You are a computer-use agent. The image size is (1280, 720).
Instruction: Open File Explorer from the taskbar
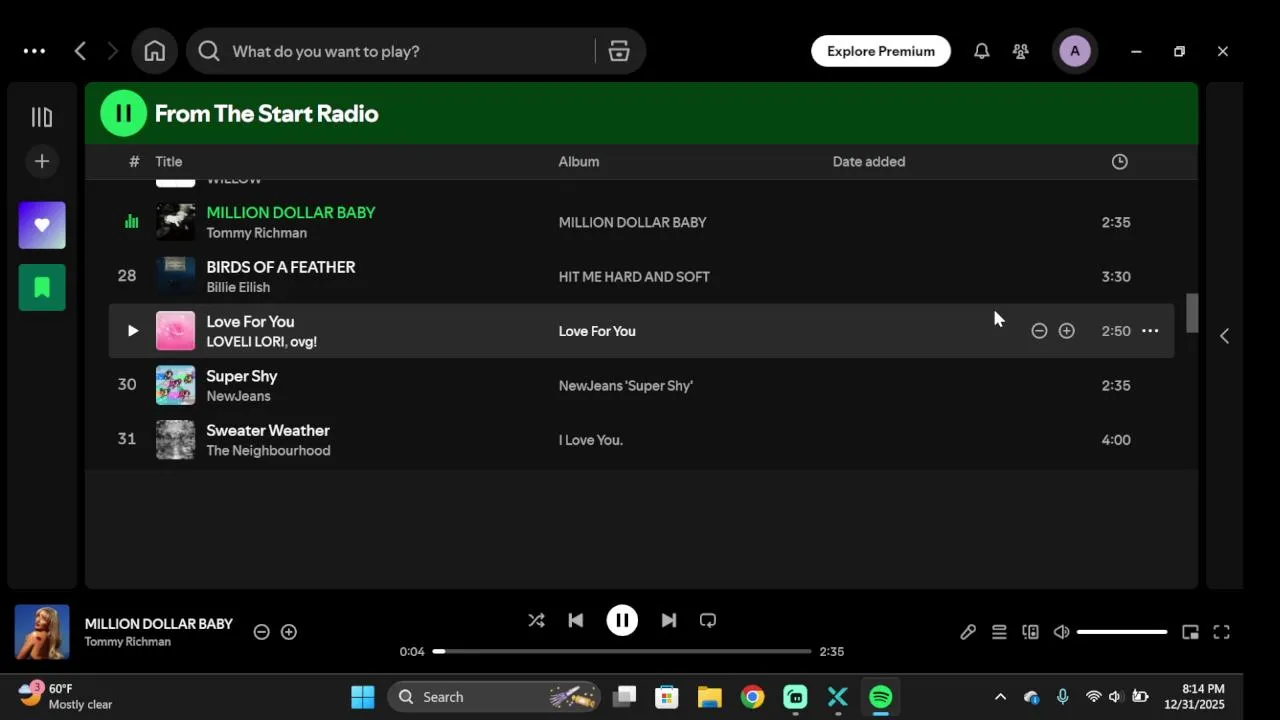click(x=709, y=697)
